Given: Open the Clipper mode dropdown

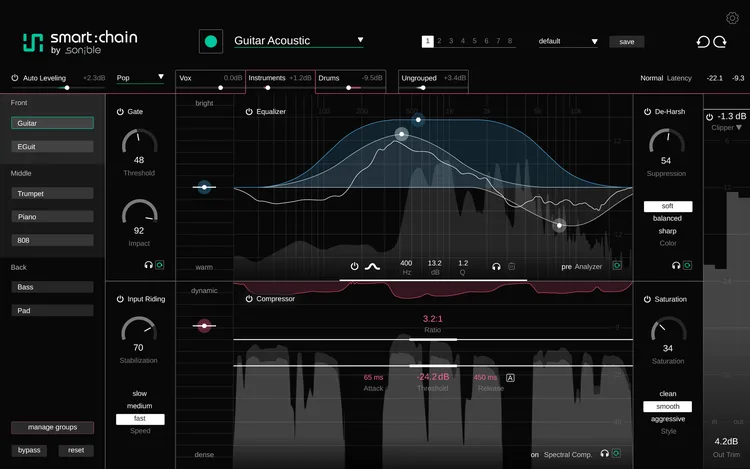Looking at the screenshot, I should (x=726, y=128).
